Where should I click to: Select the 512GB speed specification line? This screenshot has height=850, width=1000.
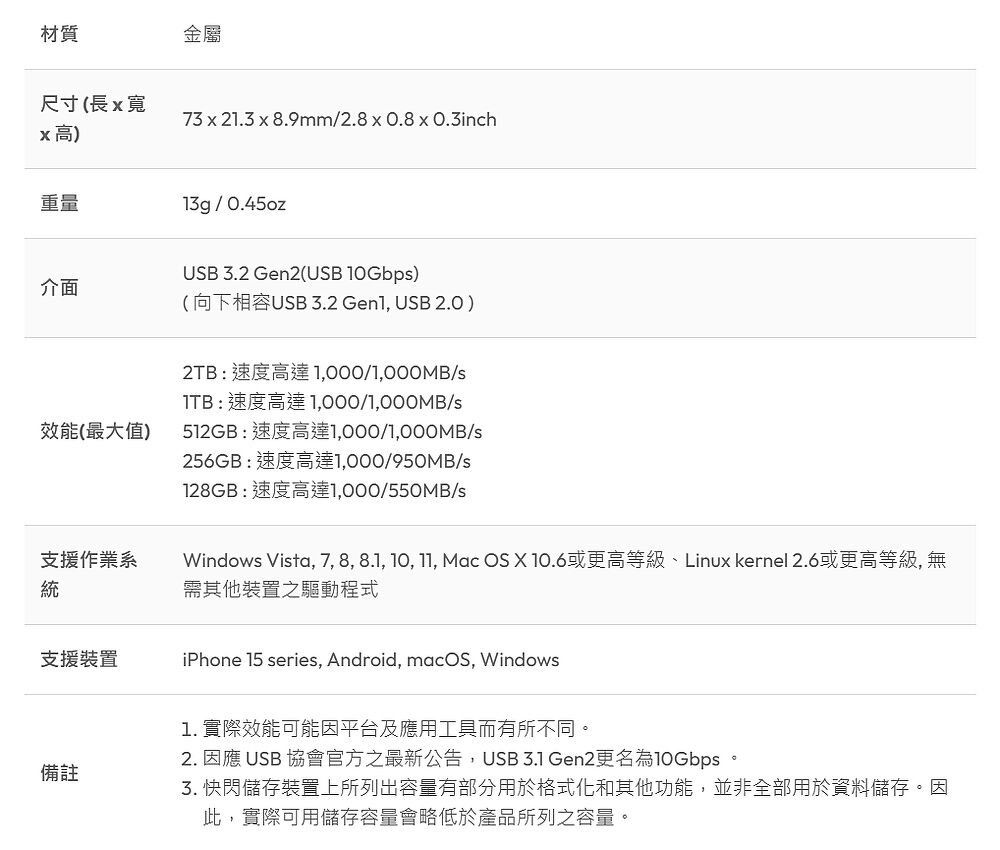click(x=332, y=432)
